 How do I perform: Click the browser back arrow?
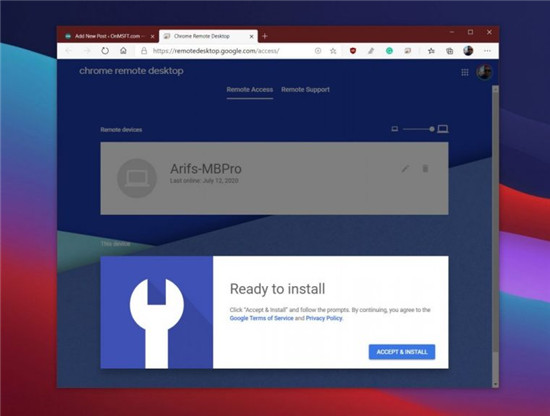(x=69, y=51)
